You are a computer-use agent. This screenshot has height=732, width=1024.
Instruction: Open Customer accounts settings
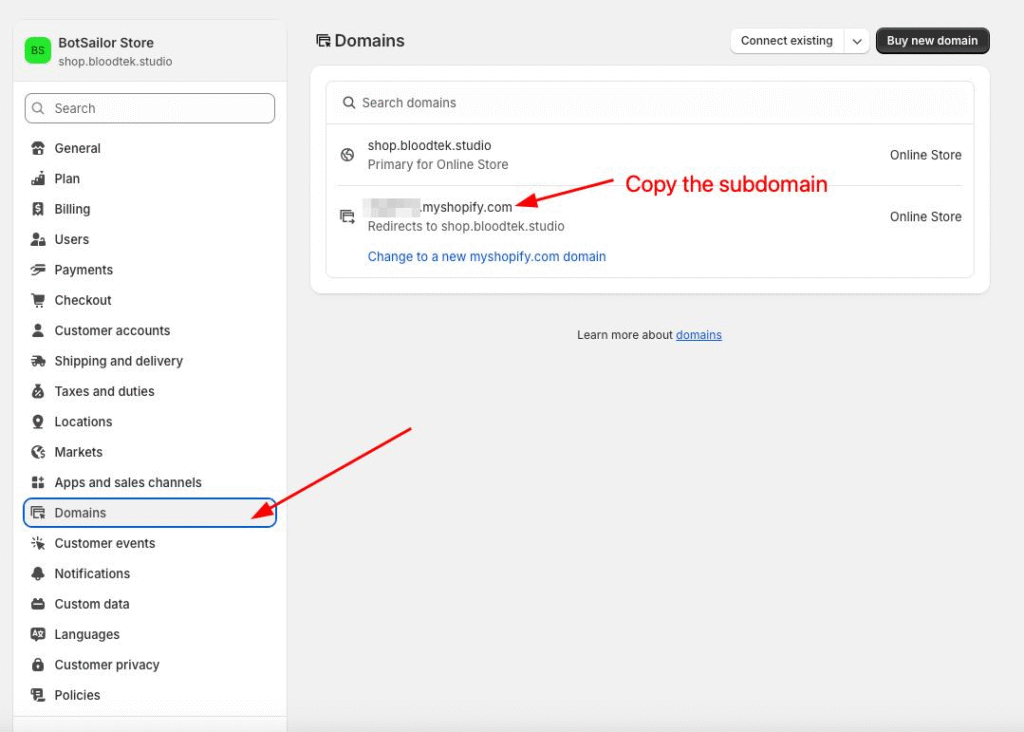(150, 330)
